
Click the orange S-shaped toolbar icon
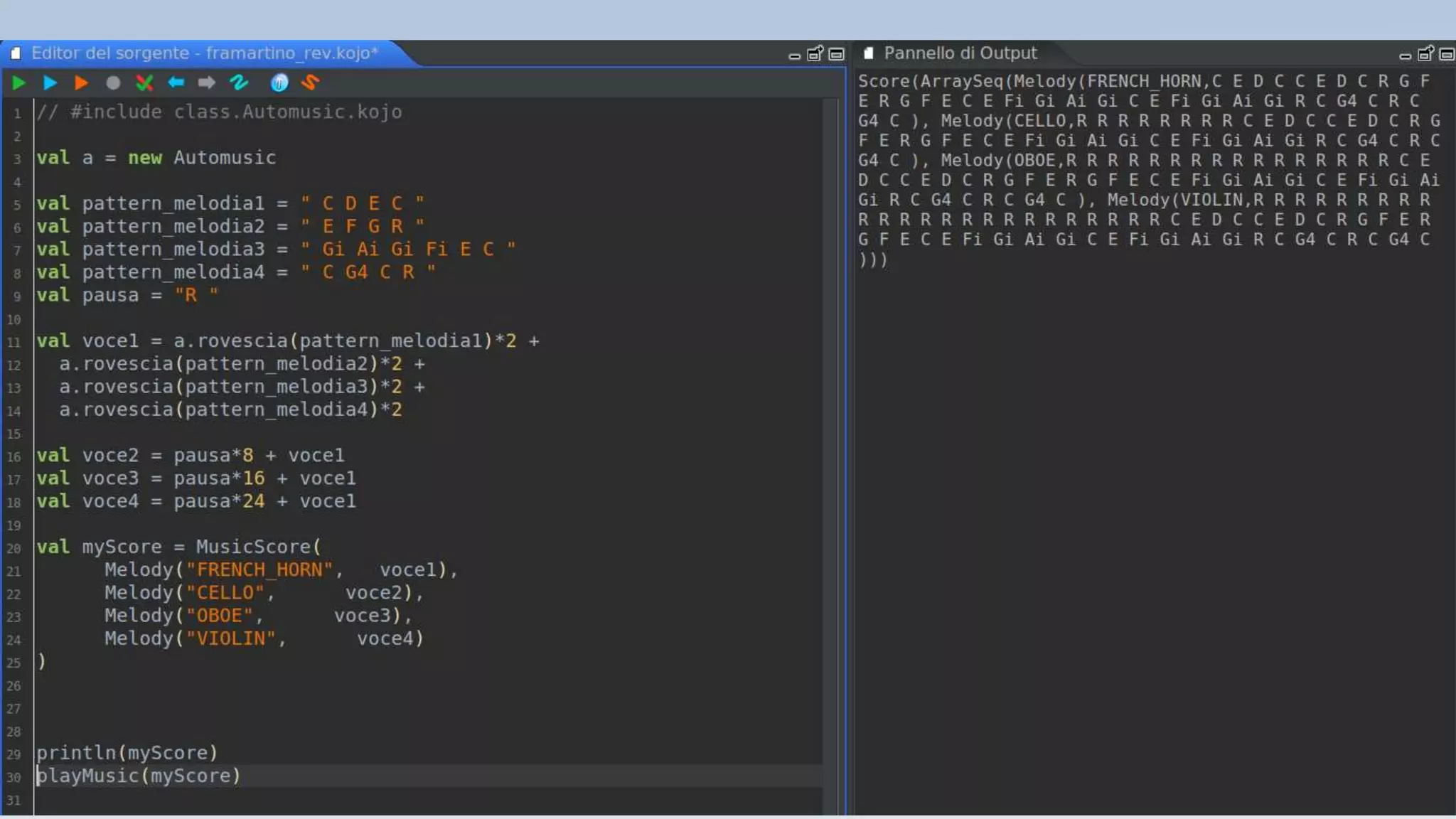click(310, 83)
